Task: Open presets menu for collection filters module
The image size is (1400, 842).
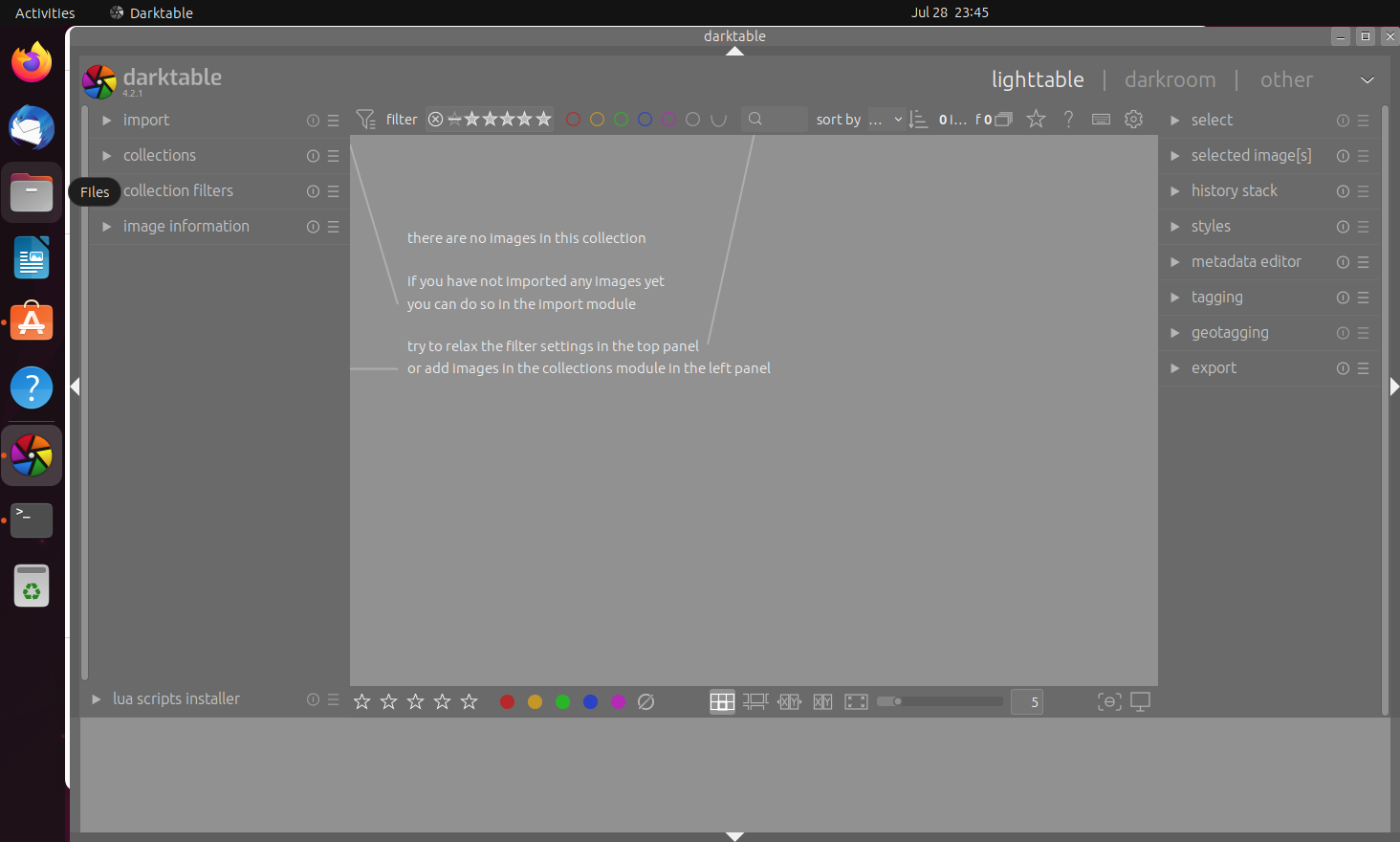Action: click(x=333, y=191)
